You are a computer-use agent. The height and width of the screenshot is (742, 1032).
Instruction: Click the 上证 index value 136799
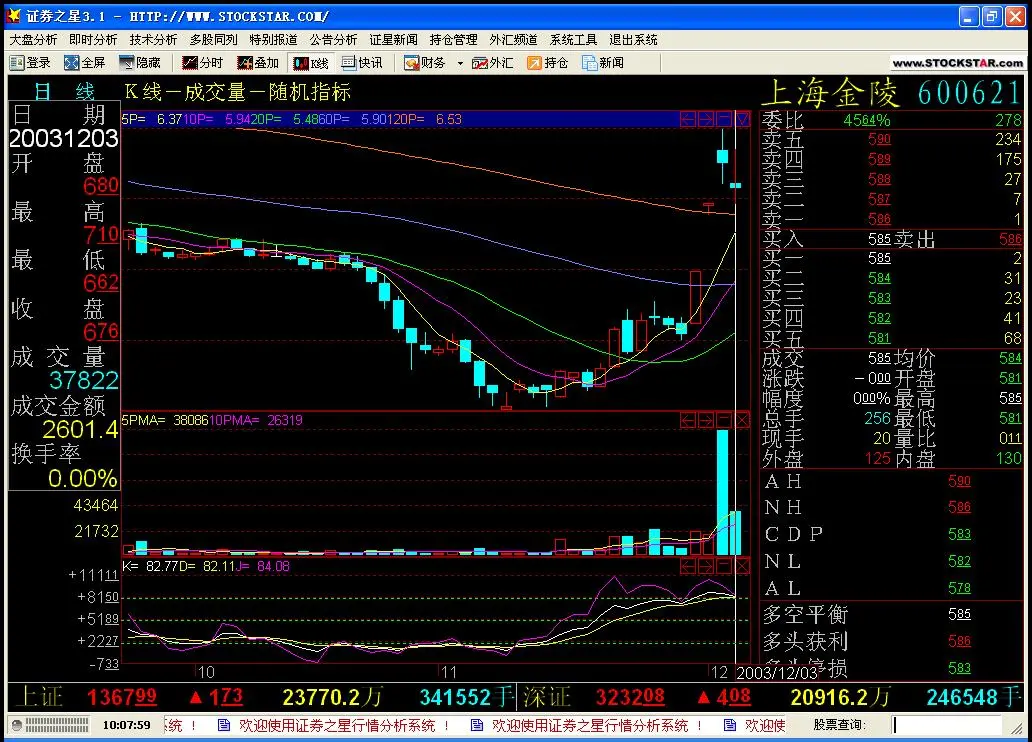122,697
